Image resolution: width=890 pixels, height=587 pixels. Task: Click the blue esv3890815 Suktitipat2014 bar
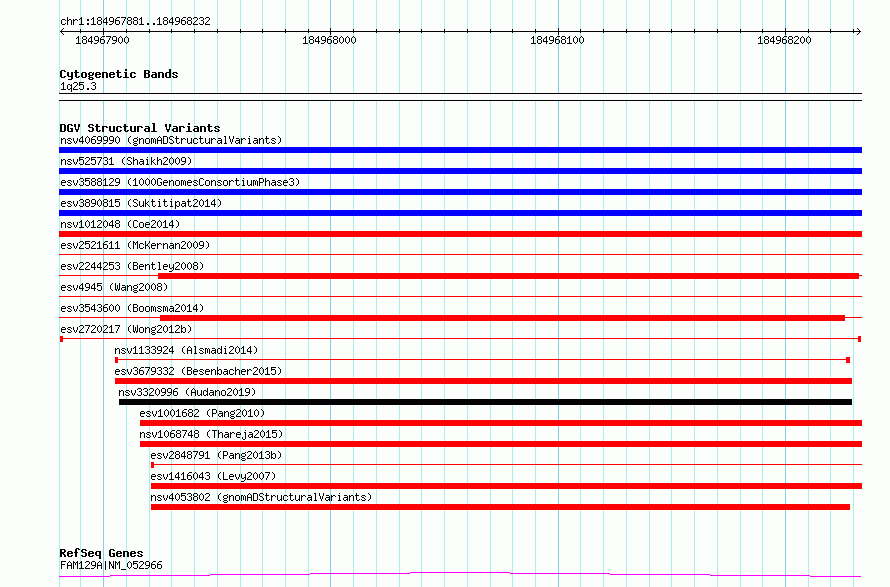[460, 213]
